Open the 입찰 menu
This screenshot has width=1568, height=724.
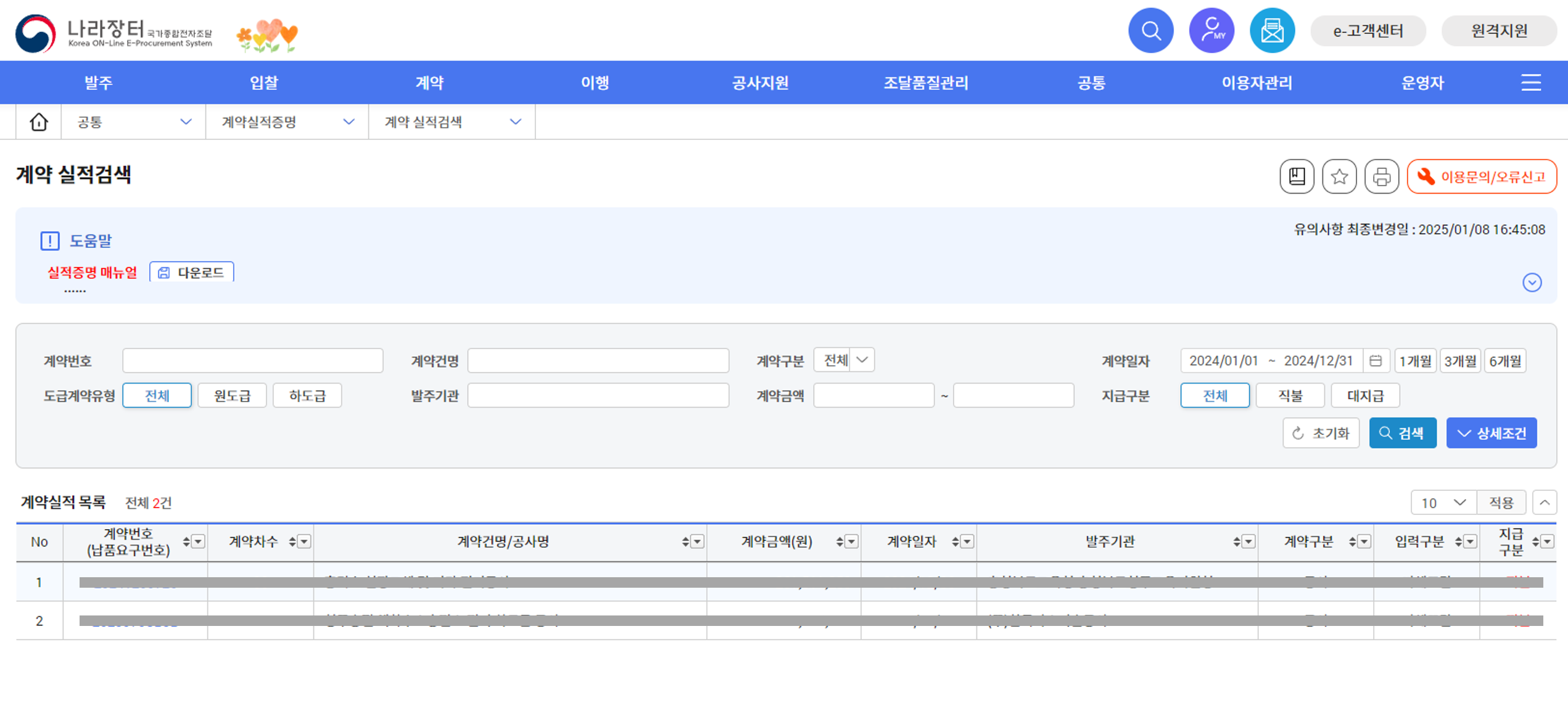coord(264,83)
